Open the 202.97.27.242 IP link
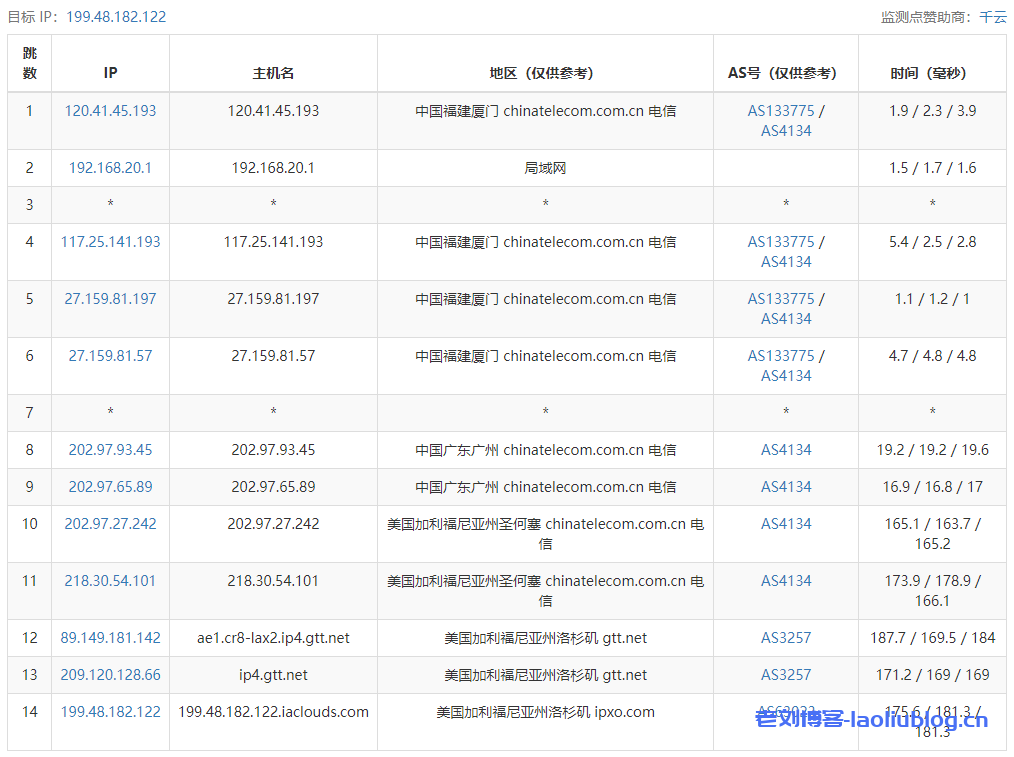The height and width of the screenshot is (757, 1014). coord(110,524)
